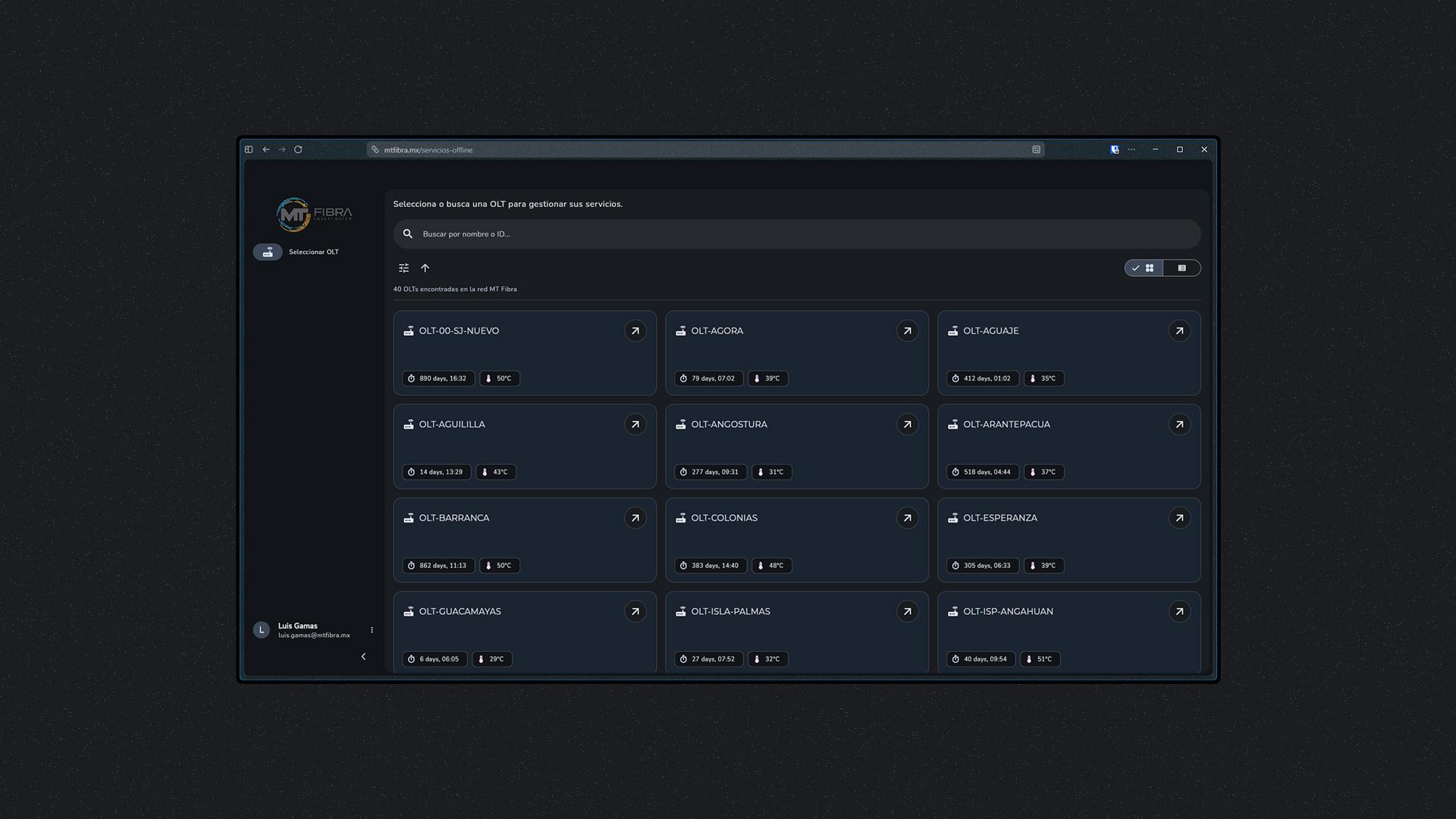Click the 890 days, 16:32 uptime badge
Image resolution: width=1456 pixels, height=819 pixels.
(438, 378)
